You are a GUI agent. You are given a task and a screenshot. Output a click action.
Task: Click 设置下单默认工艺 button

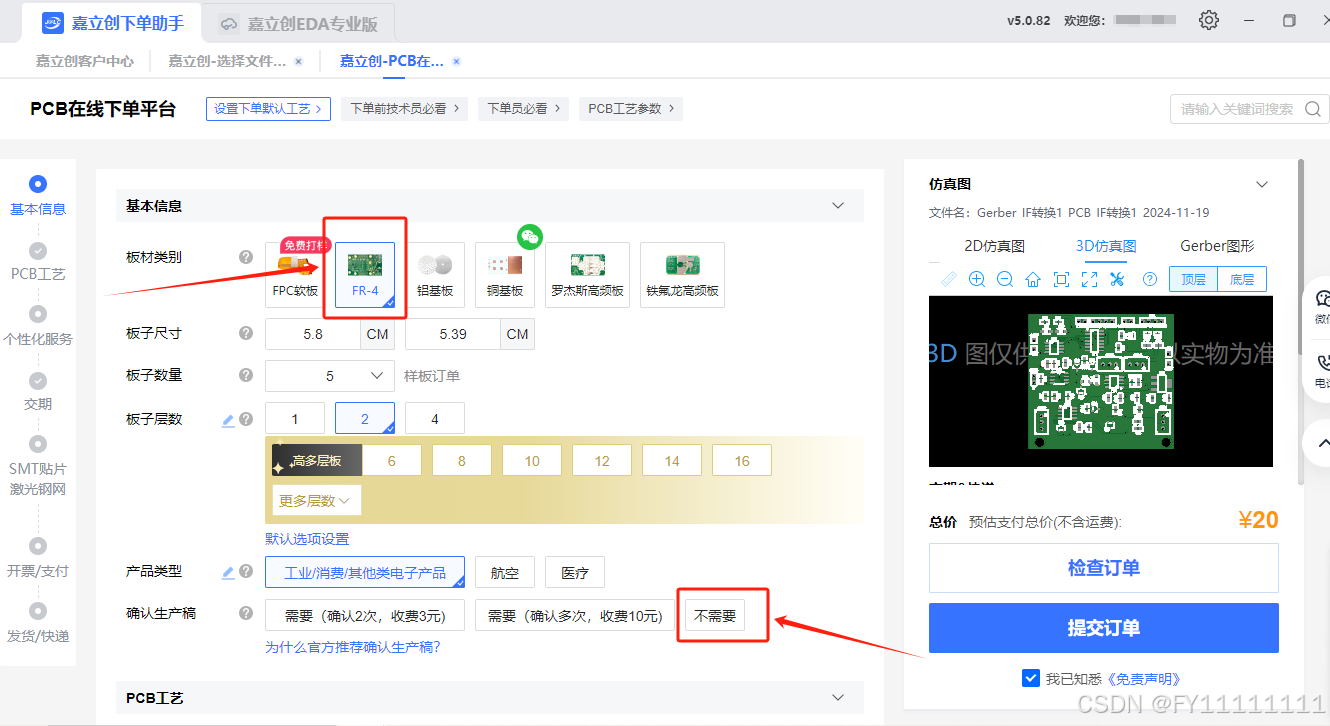[268, 108]
